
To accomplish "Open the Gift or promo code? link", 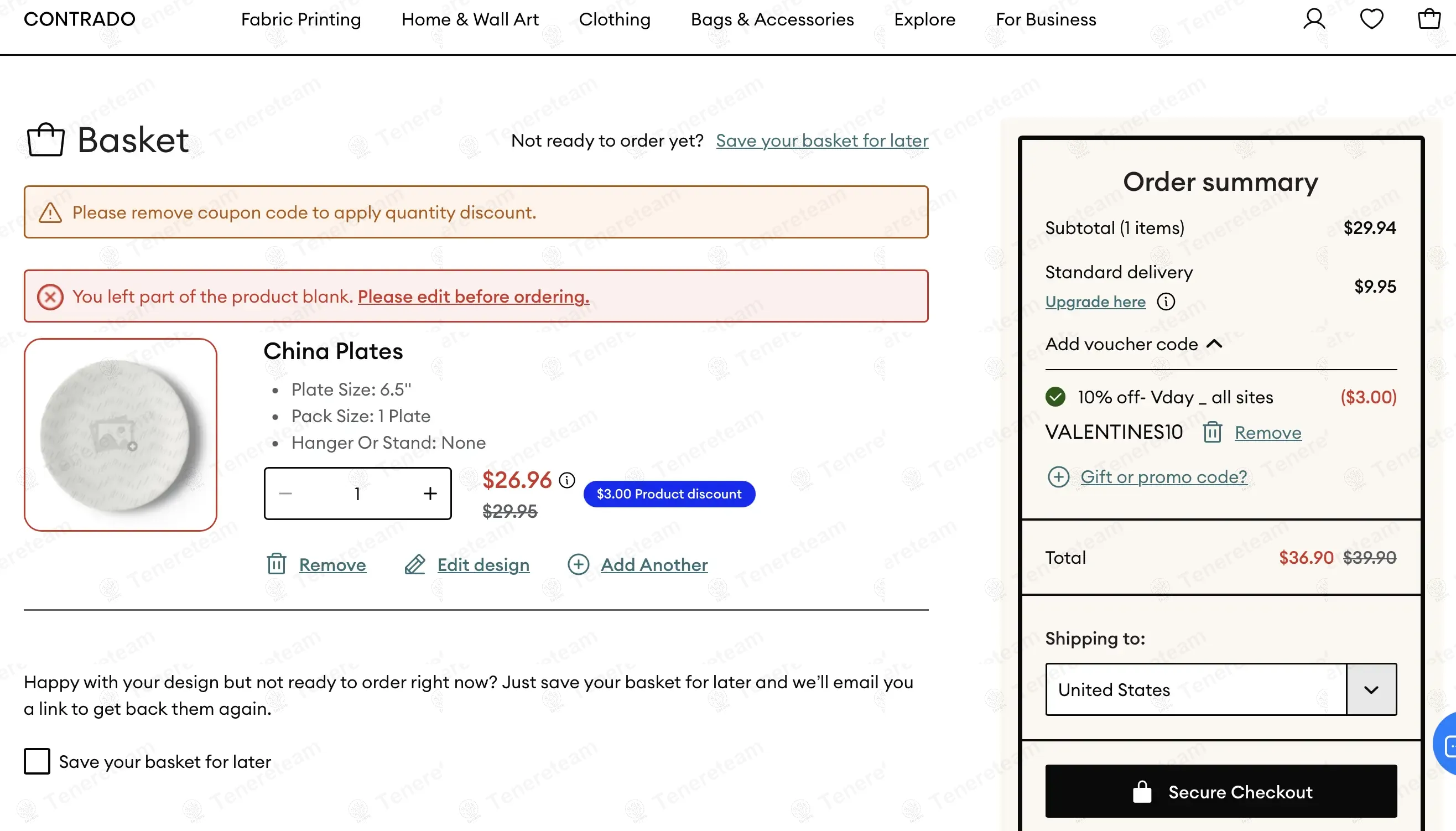I will click(x=1164, y=476).
